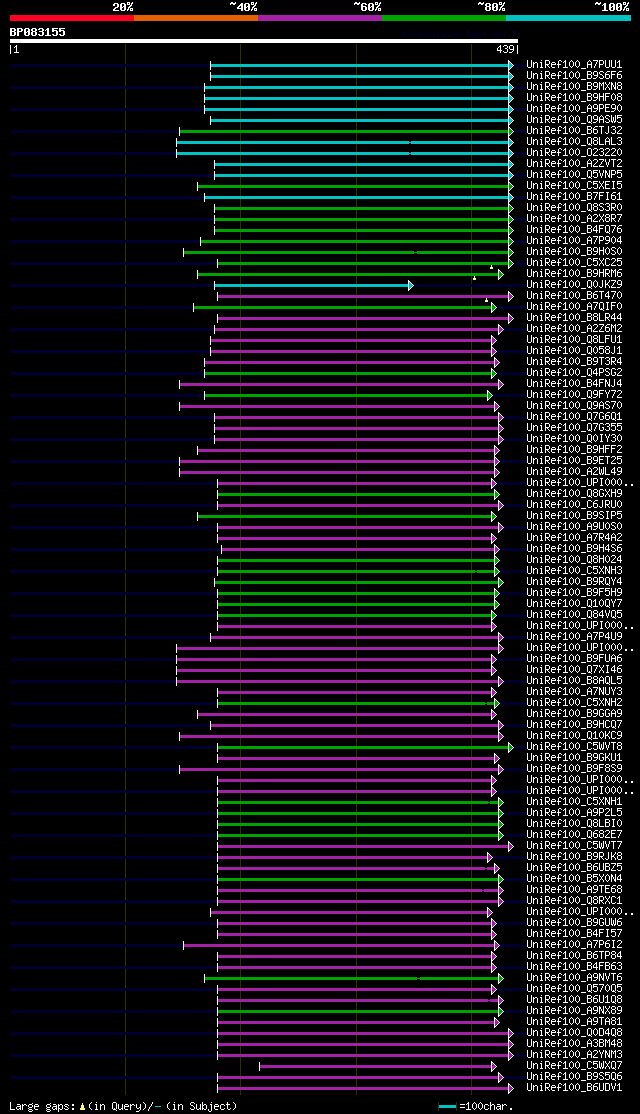Select the UniRef100_C5XEI5 label
640x1114 pixels.
pyautogui.click(x=575, y=185)
